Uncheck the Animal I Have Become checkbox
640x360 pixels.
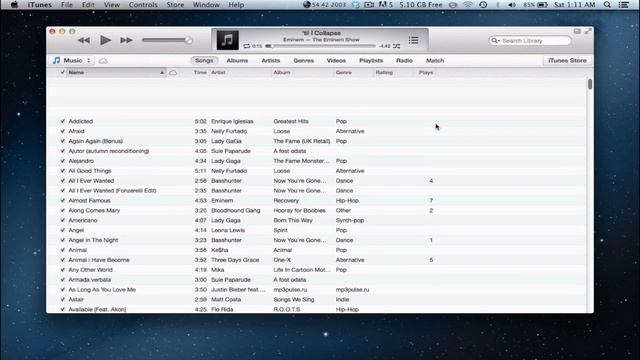point(62,260)
